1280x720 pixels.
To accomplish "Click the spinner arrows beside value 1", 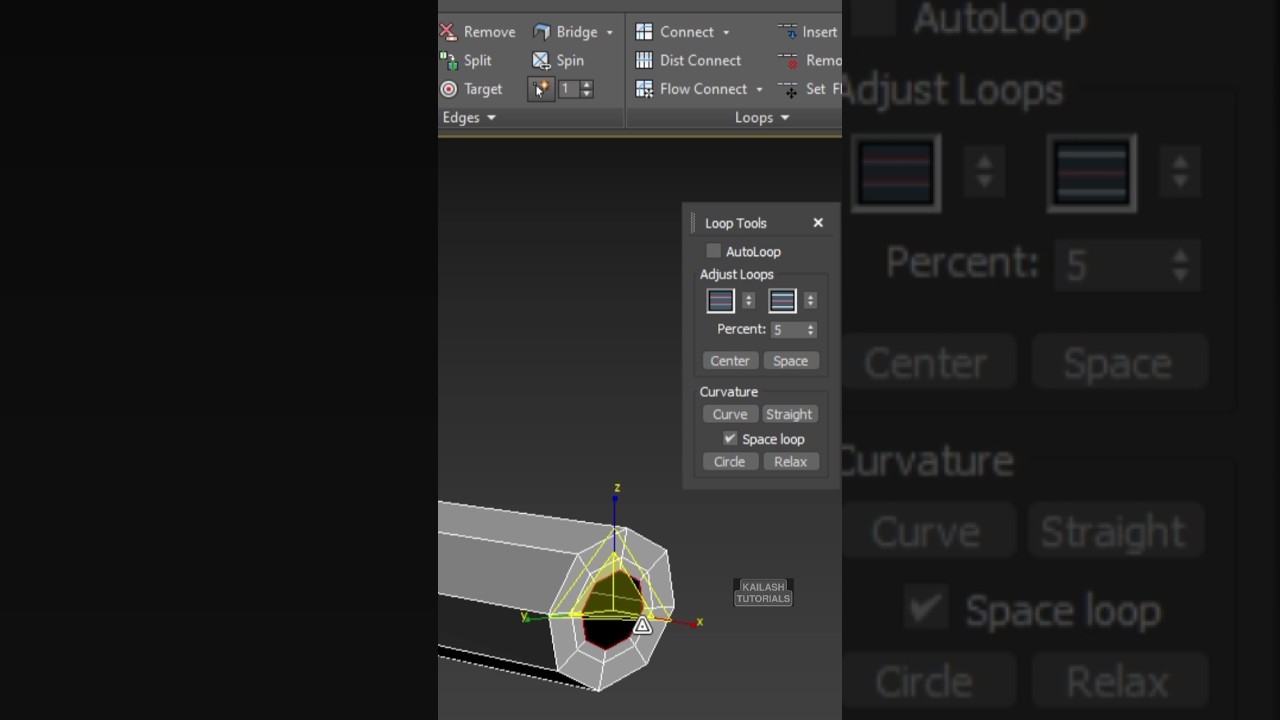I will (x=587, y=89).
